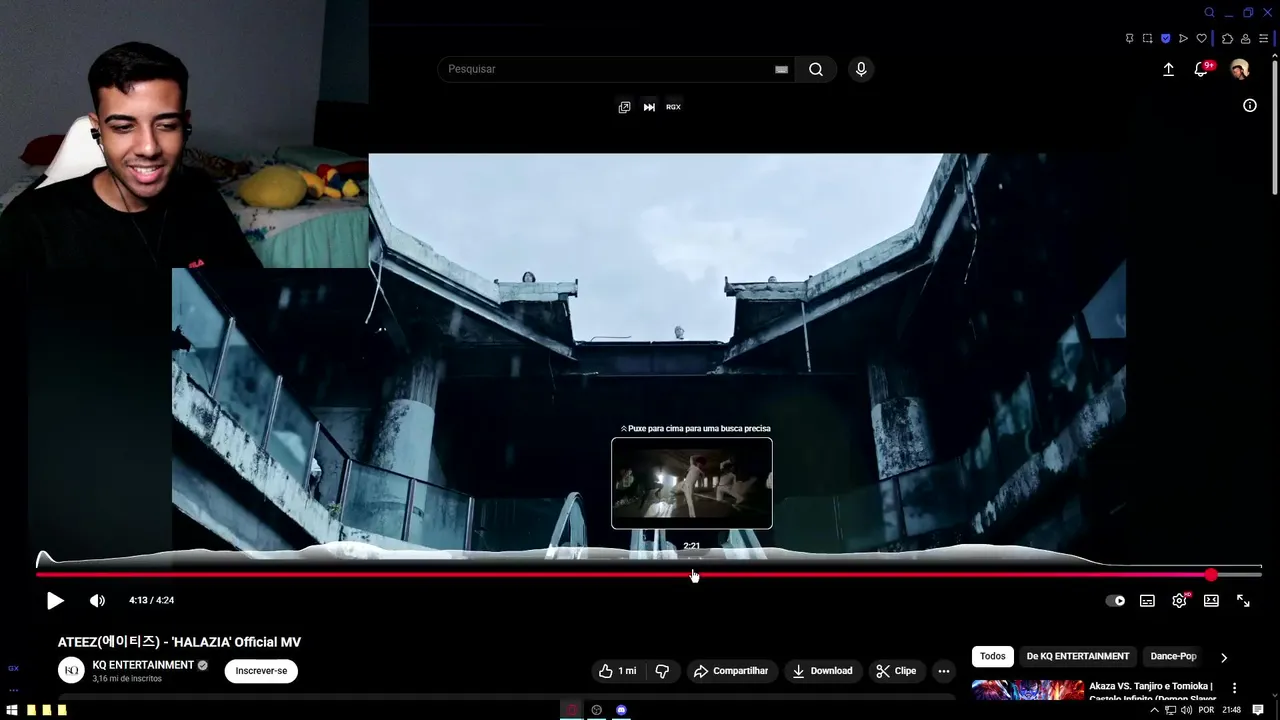Open options for Akaza VS. Tanjiro video
Screen dimensions: 1280x720
(x=1234, y=688)
